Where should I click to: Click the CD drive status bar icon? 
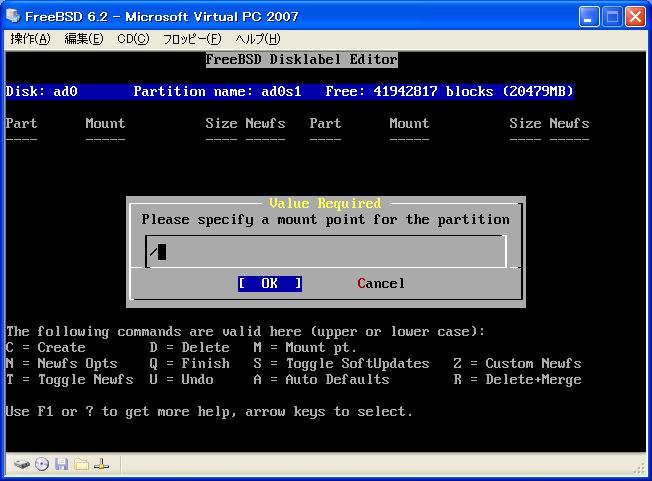(x=42, y=464)
